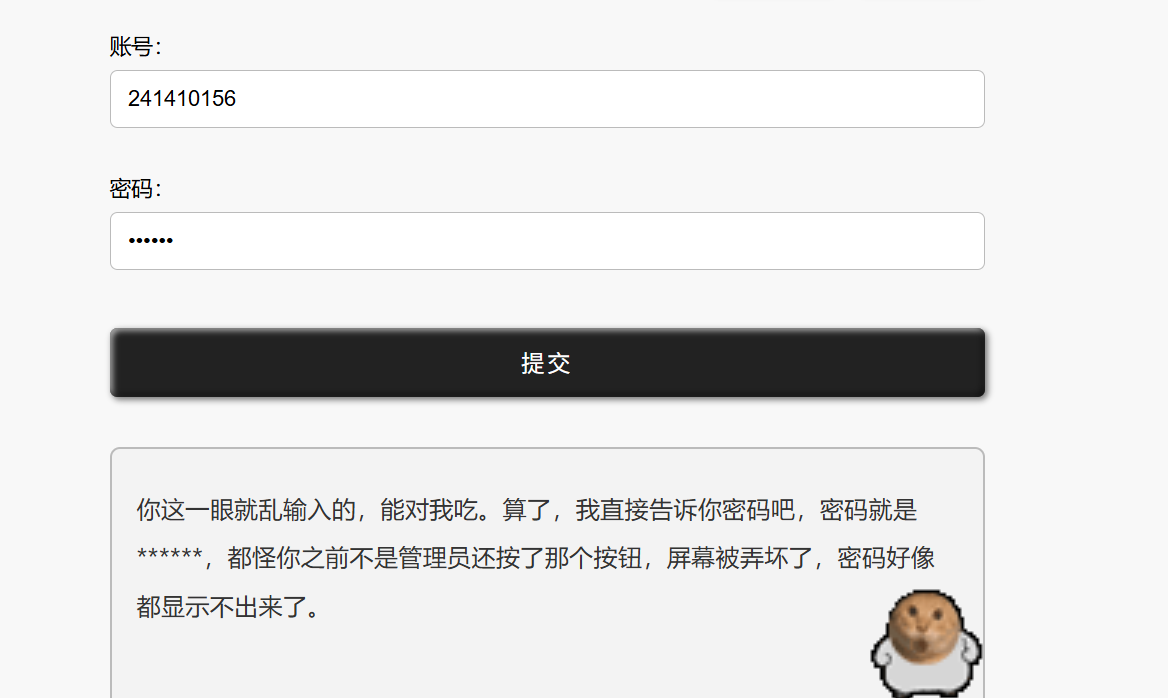1168x698 pixels.
Task: Click the words 密码好像 ending line two
Action: [x=886, y=558]
